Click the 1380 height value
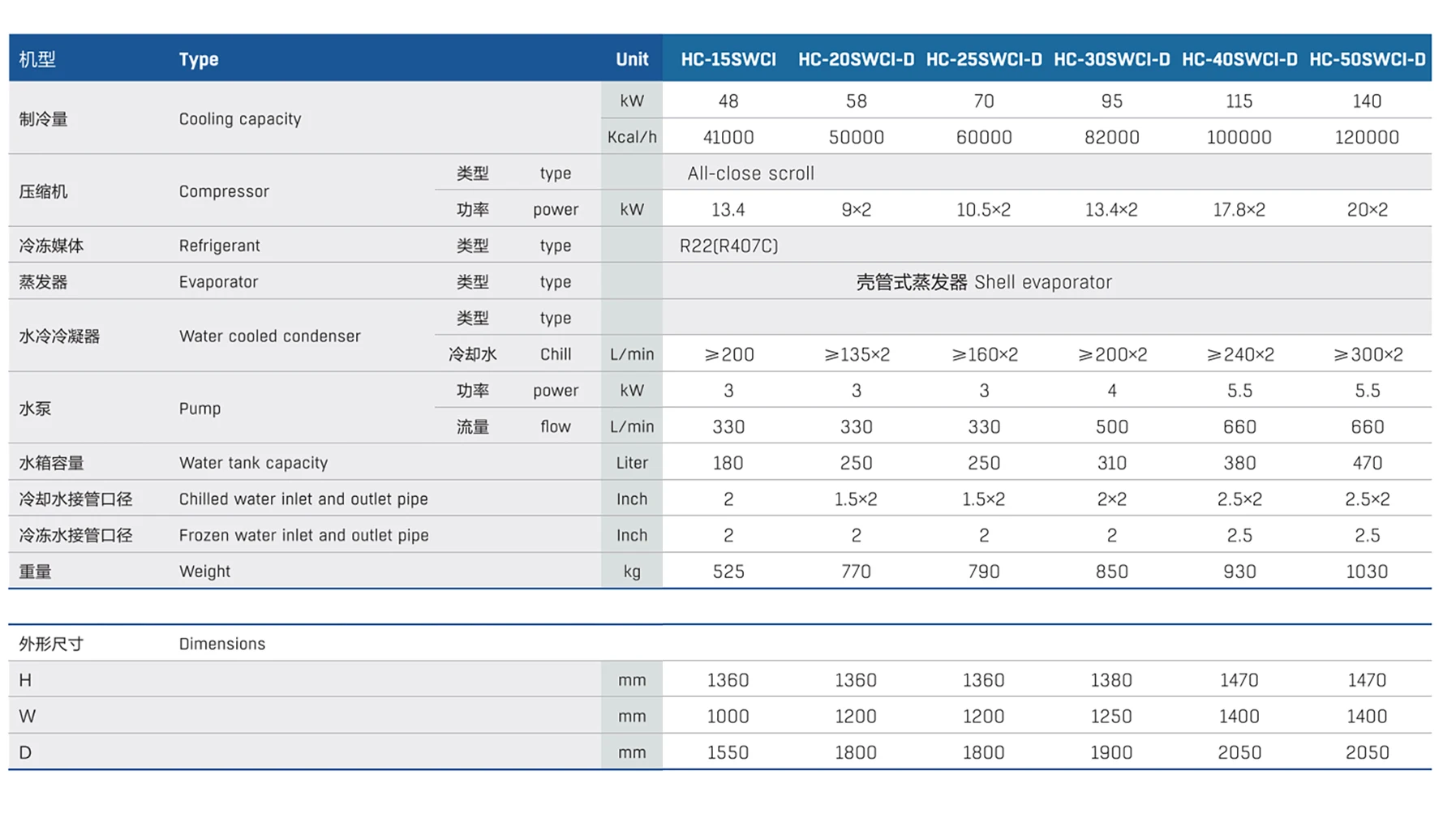Screen dimensions: 1456x822 [x=1111, y=680]
